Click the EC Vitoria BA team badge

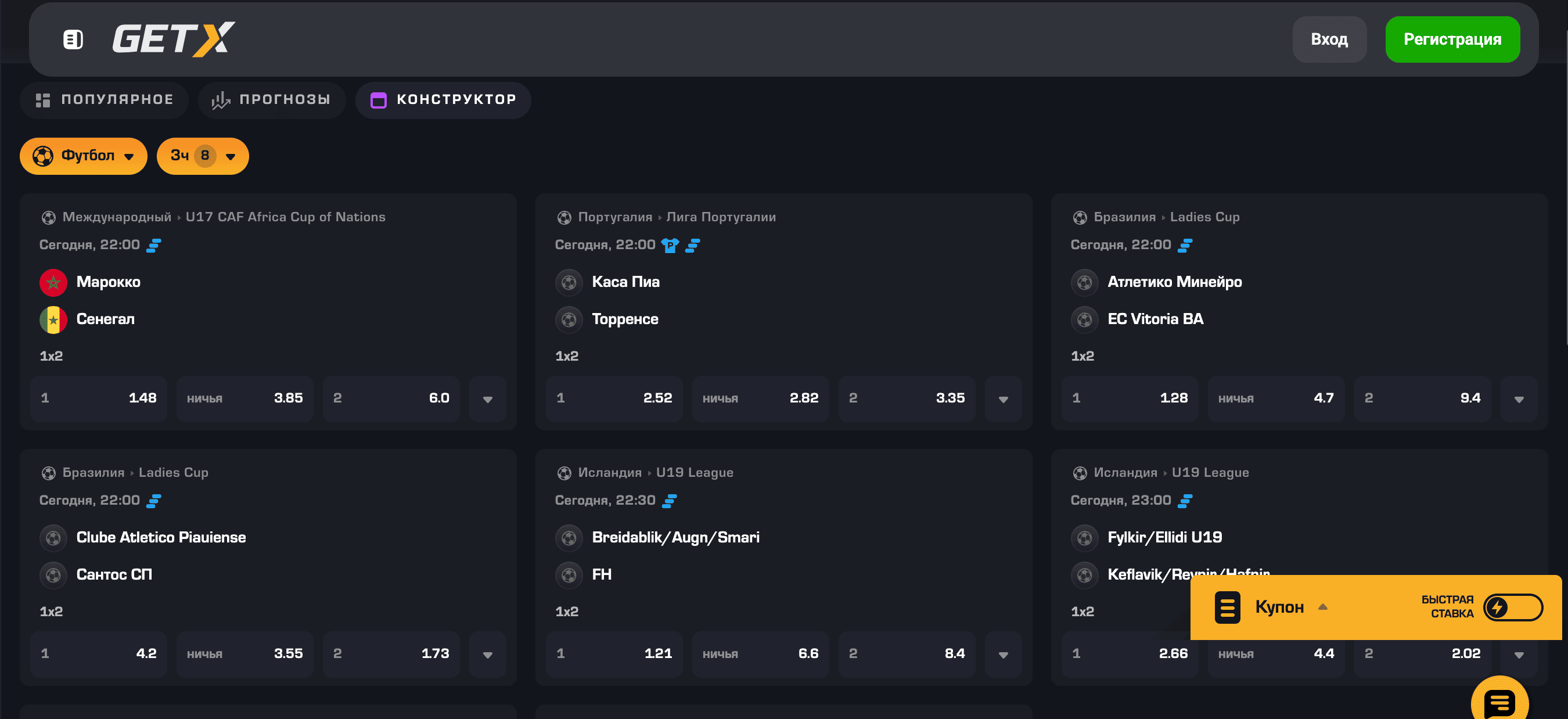[x=1085, y=319]
